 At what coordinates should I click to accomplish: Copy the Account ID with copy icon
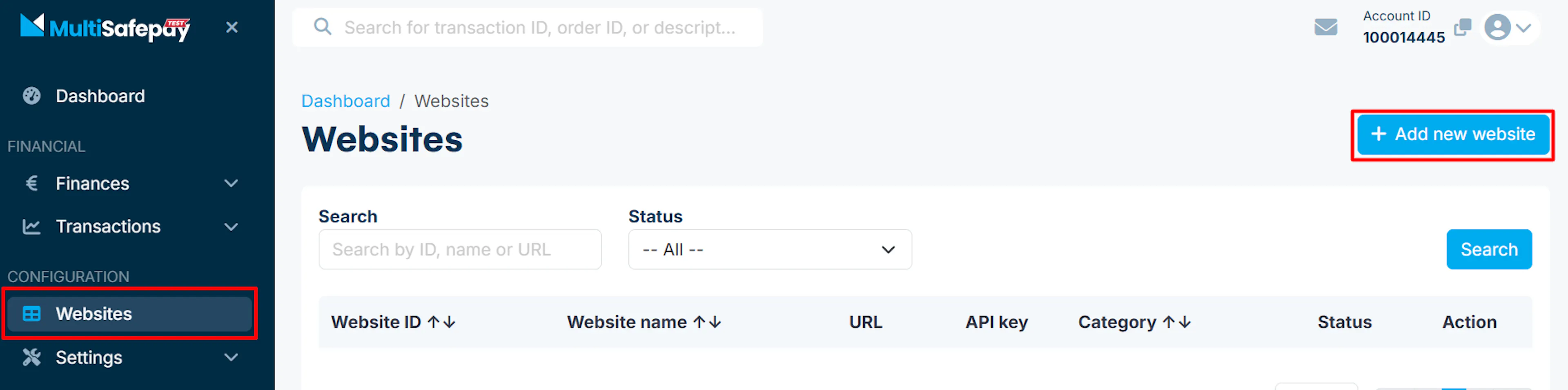(x=1462, y=27)
